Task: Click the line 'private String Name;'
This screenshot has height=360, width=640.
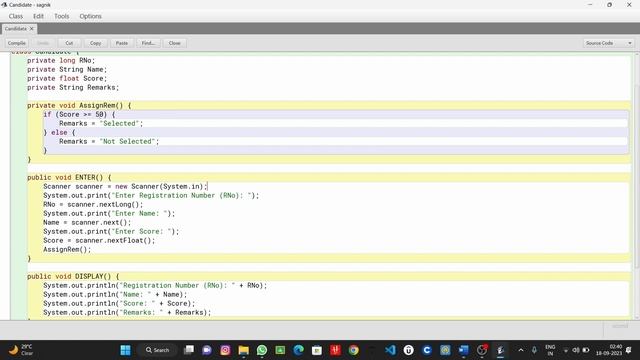Action: (67, 69)
